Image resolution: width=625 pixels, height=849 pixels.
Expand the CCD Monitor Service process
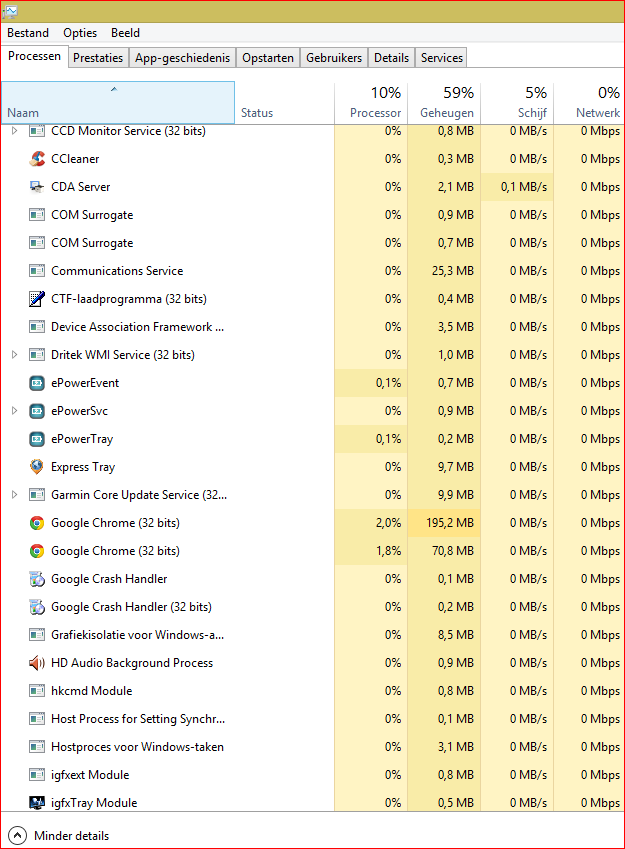click(x=14, y=131)
